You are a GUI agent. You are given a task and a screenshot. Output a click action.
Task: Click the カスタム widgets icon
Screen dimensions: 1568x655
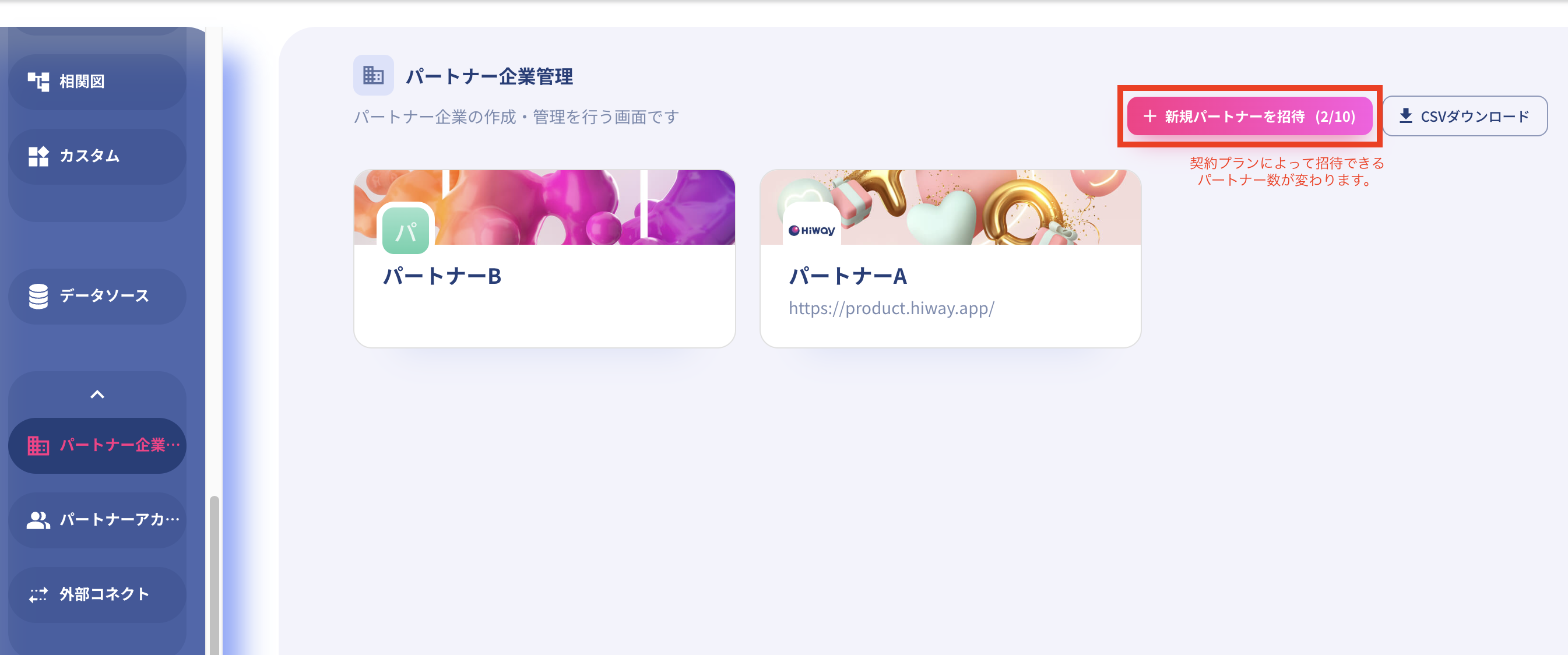[x=38, y=156]
